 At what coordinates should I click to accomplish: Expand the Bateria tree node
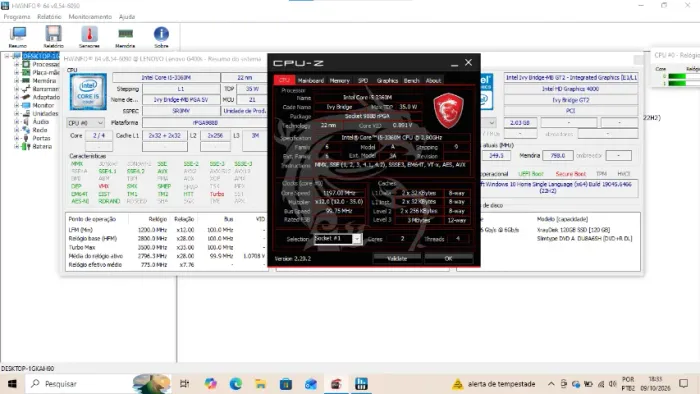point(17,146)
